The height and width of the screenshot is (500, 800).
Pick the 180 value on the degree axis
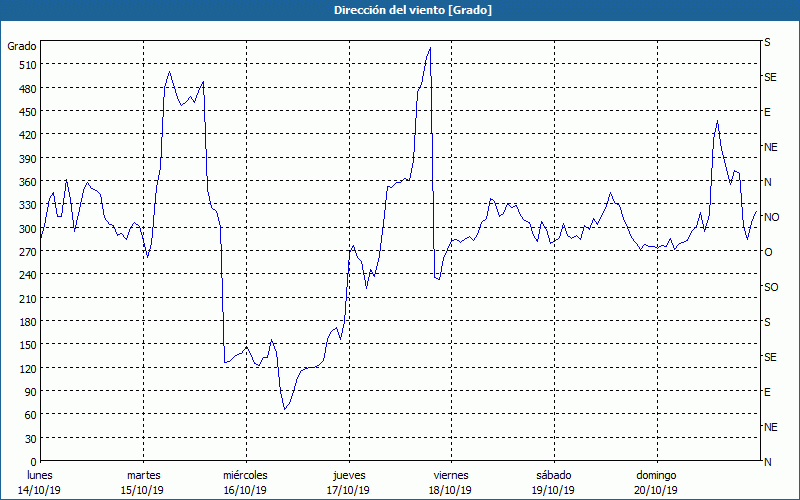click(x=27, y=322)
